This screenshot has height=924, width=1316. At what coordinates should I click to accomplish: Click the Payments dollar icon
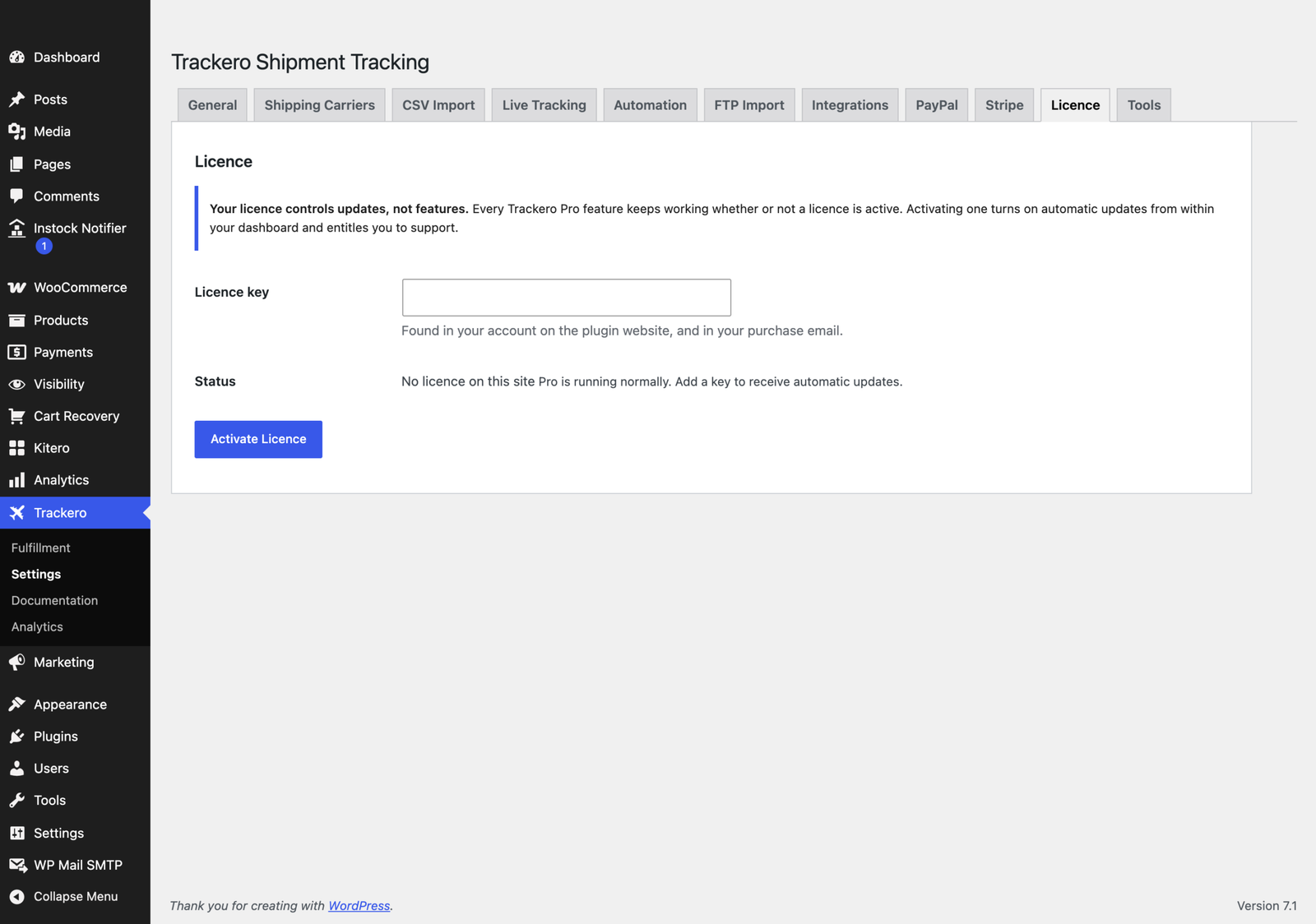tap(16, 353)
